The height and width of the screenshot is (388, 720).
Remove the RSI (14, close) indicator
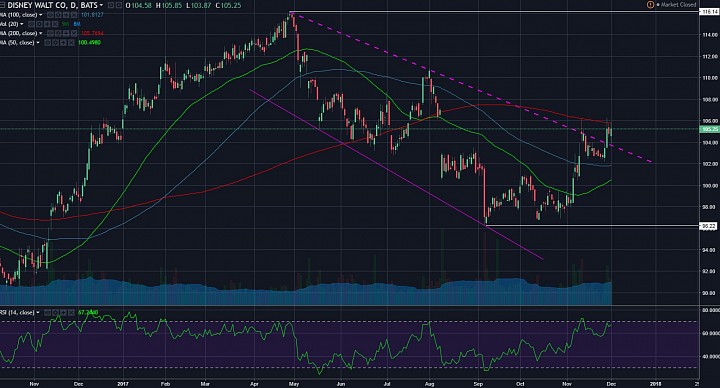pyautogui.click(x=71, y=312)
